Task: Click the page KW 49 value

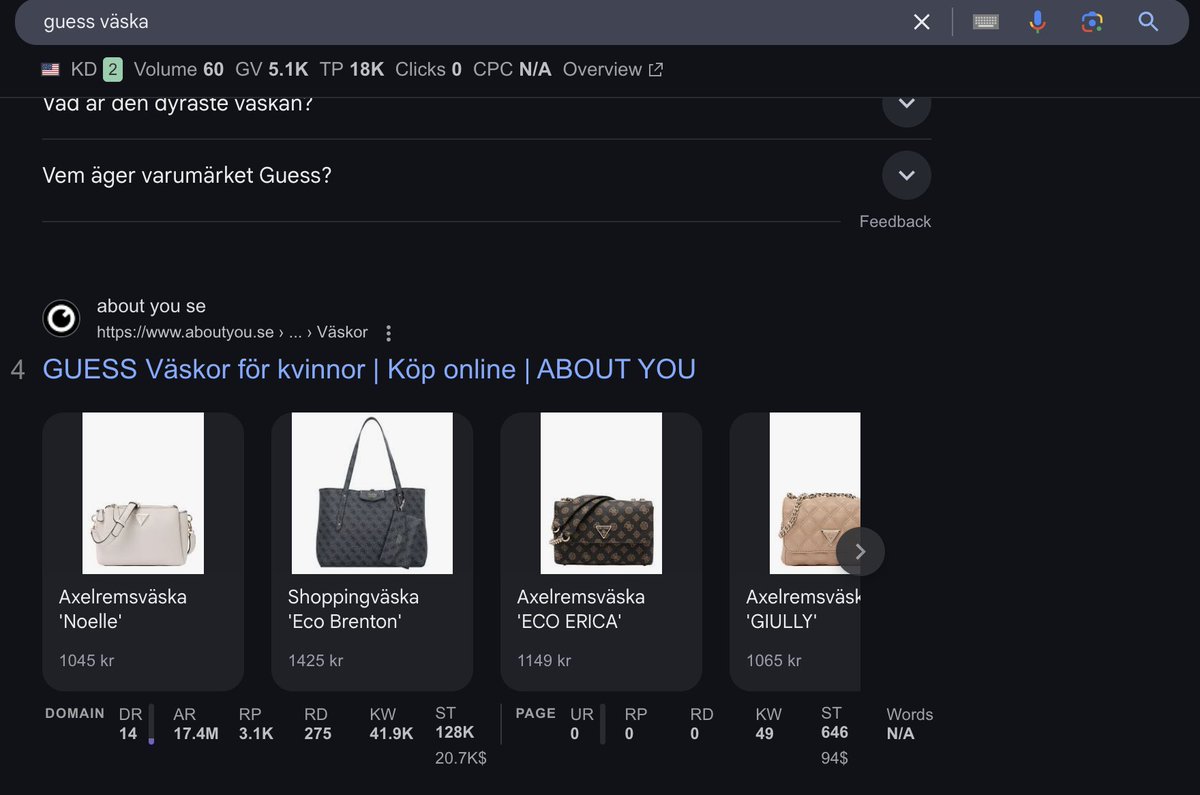Action: click(765, 734)
